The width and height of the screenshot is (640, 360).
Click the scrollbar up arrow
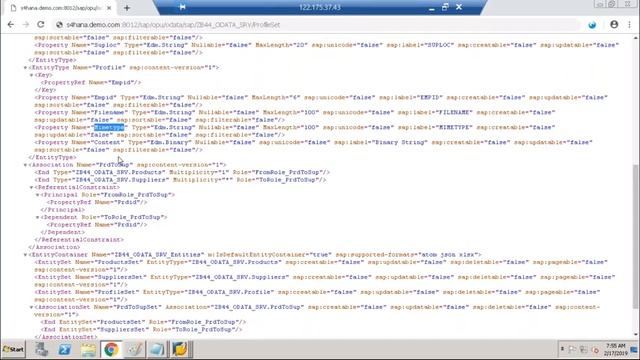pyautogui.click(x=636, y=38)
